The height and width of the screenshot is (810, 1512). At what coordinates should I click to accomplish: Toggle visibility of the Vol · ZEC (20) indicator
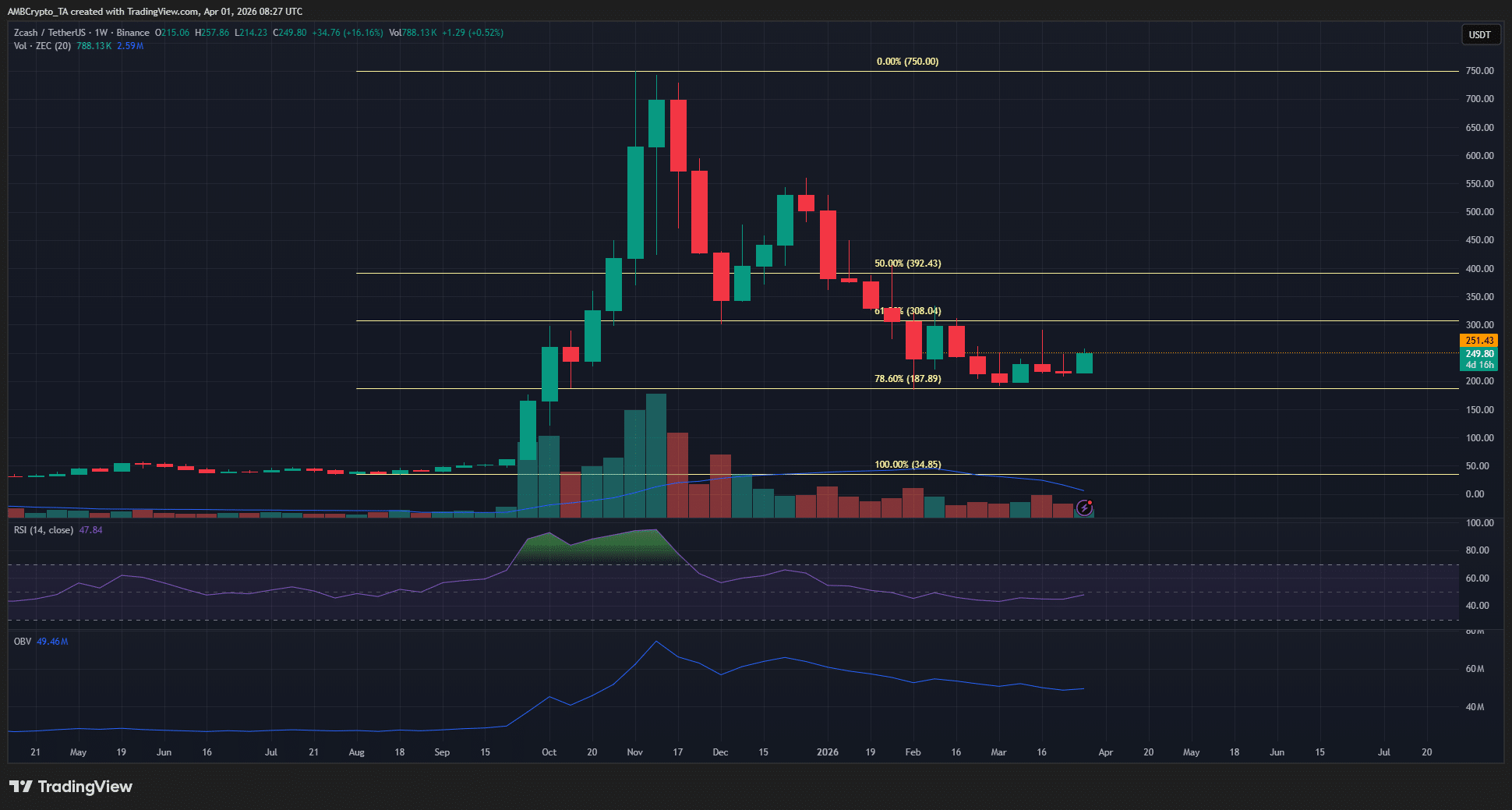(x=42, y=46)
